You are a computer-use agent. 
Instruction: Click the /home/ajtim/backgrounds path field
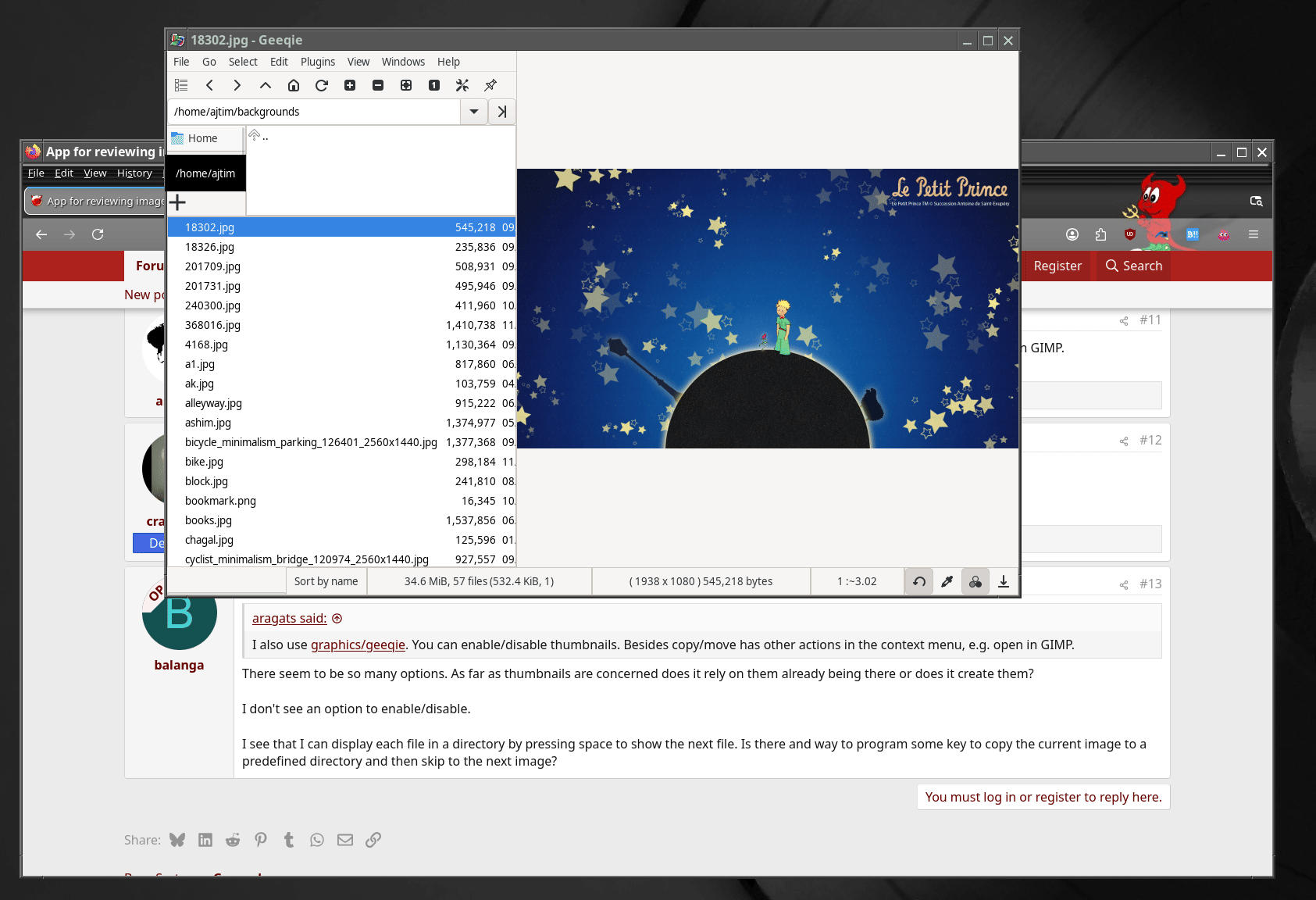[314, 112]
